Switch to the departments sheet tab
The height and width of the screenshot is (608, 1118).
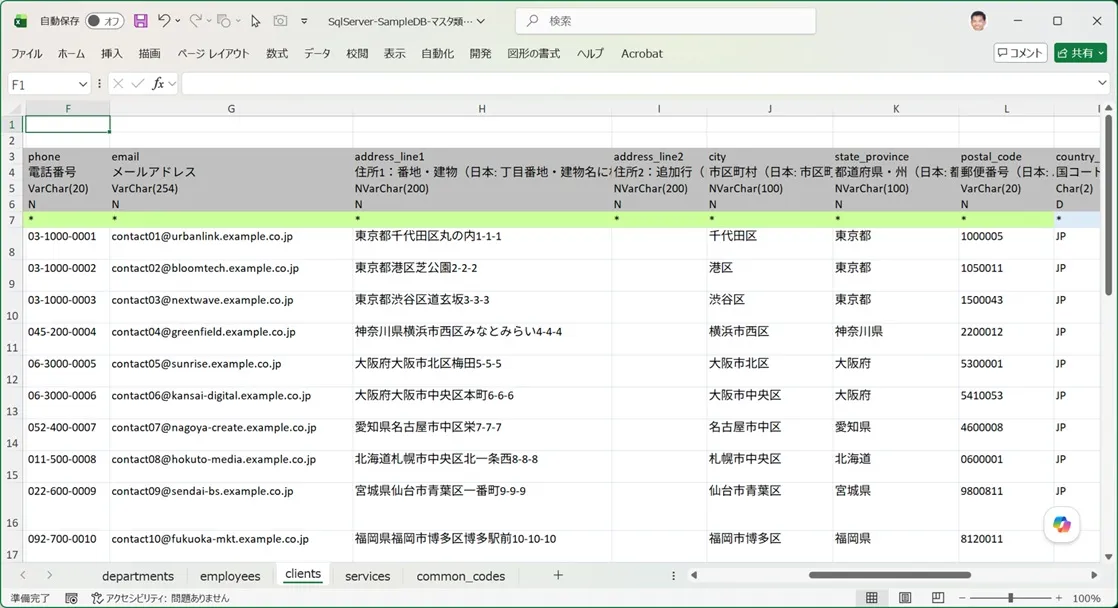coord(138,576)
